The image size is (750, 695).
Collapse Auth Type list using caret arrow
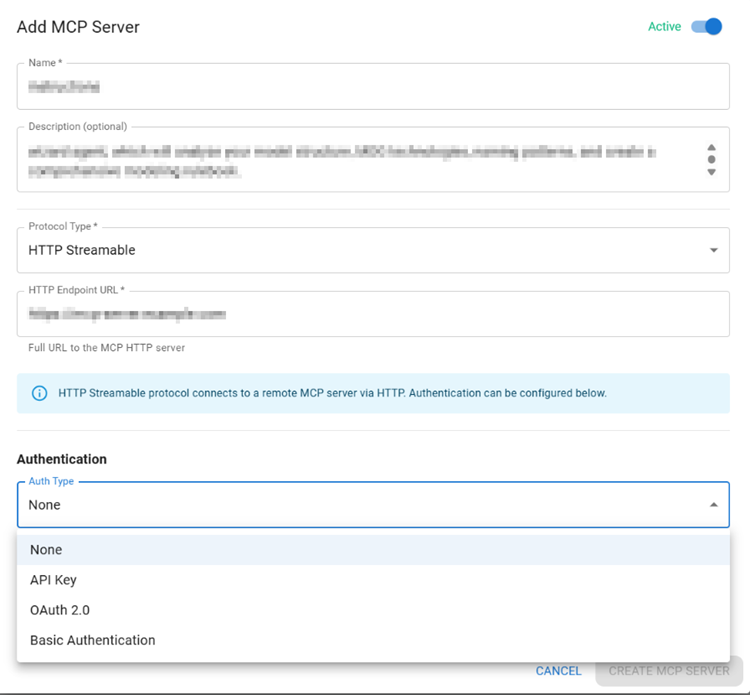pos(714,505)
